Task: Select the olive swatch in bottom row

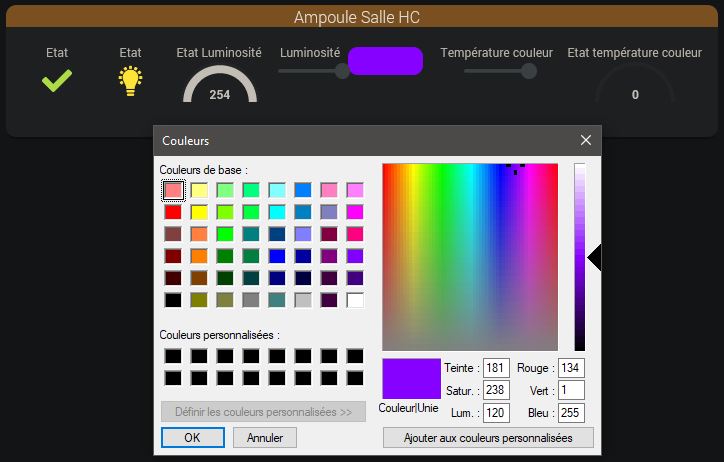Action: click(199, 300)
